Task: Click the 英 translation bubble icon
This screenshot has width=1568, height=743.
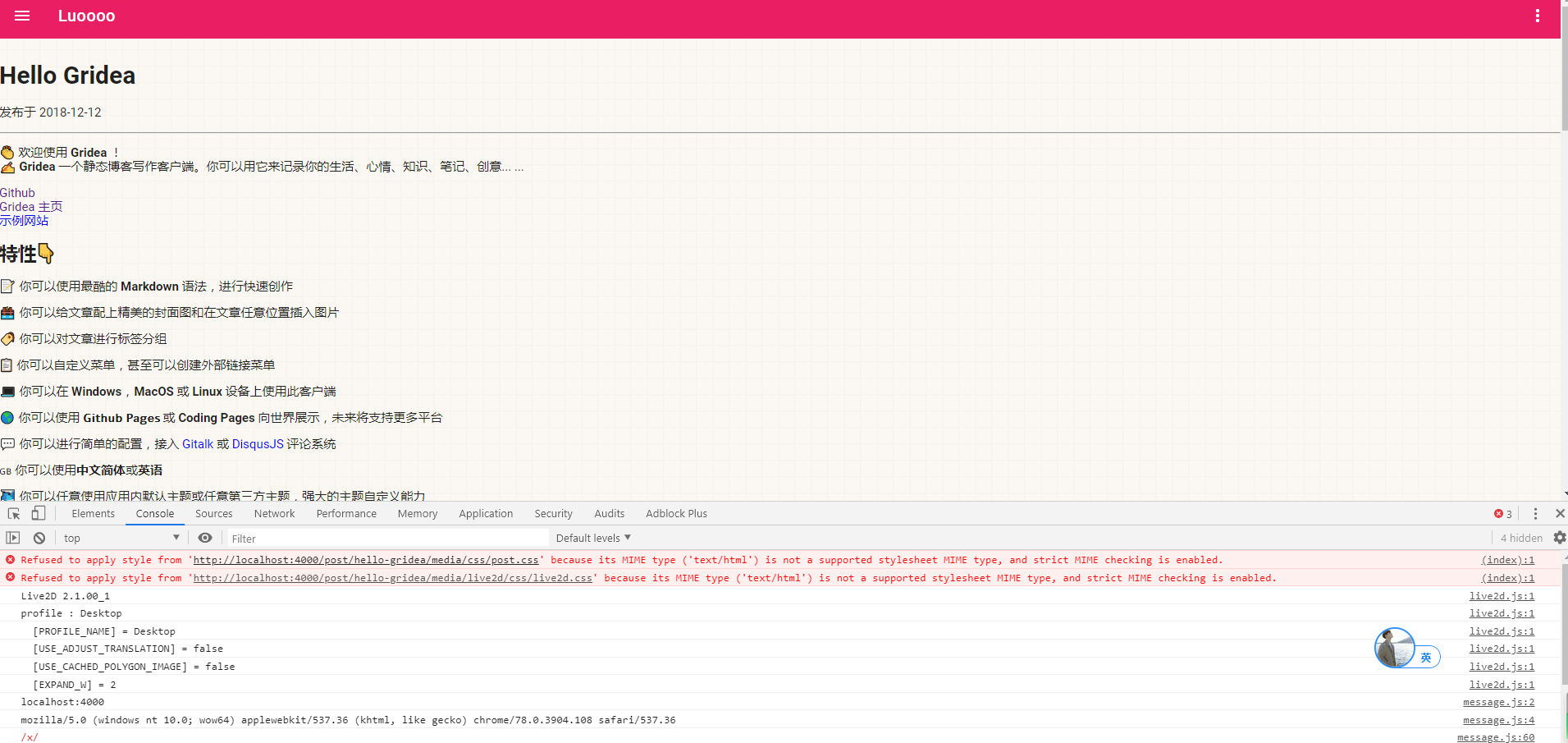Action: pyautogui.click(x=1428, y=657)
